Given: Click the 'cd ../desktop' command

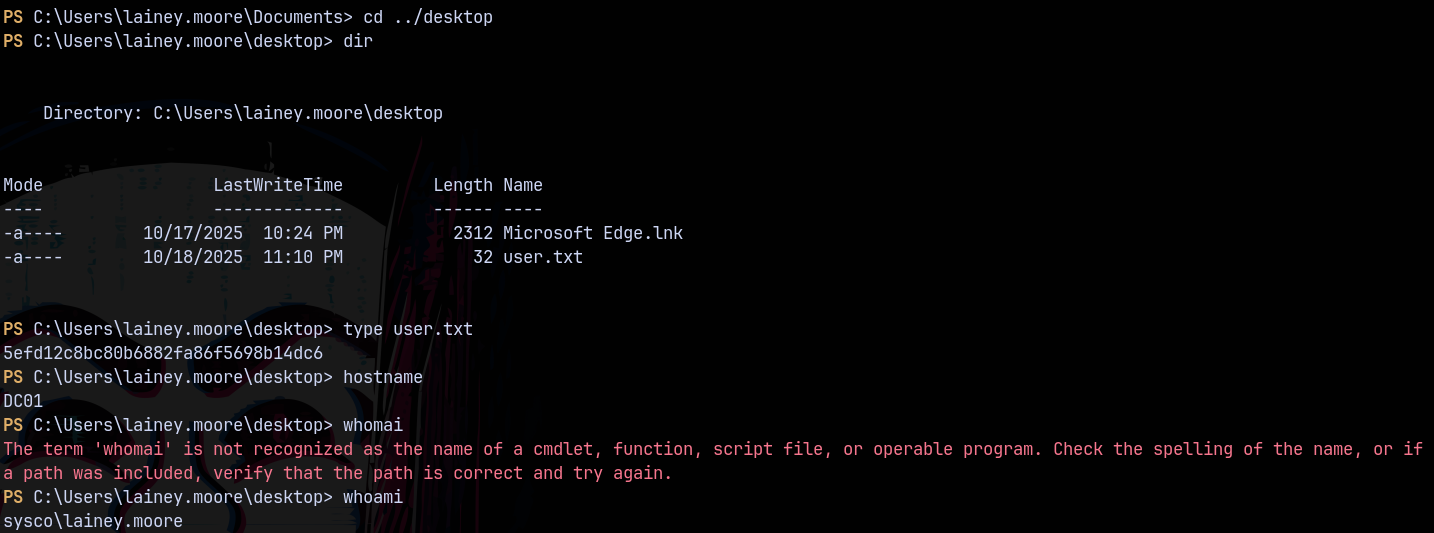Looking at the screenshot, I should pyautogui.click(x=427, y=17).
